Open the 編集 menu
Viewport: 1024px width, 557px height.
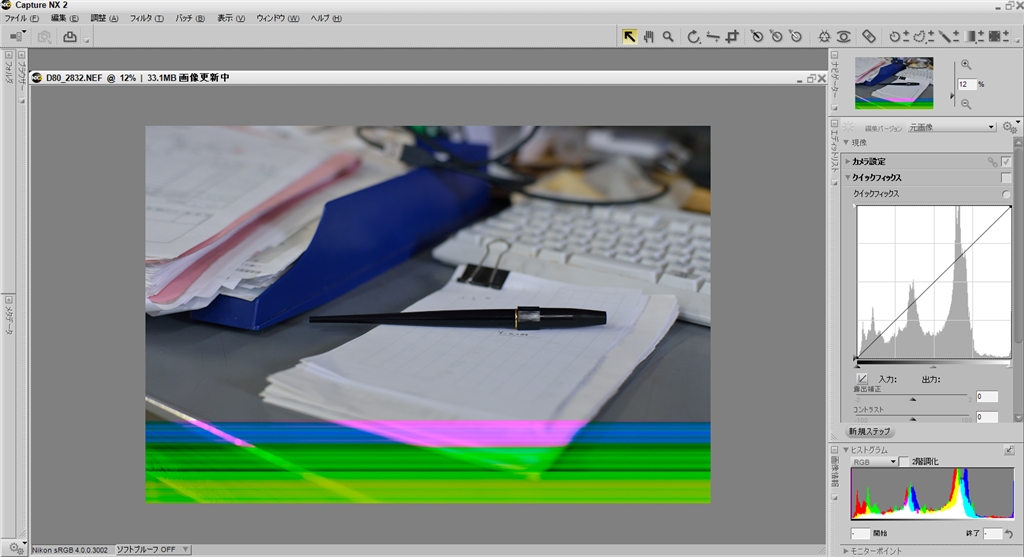tap(64, 18)
